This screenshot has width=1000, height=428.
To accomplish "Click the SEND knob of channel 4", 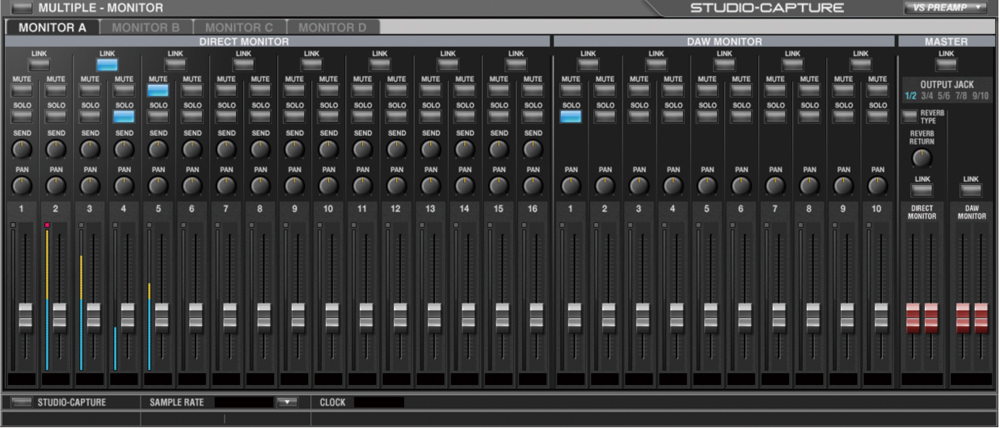I will [124, 149].
